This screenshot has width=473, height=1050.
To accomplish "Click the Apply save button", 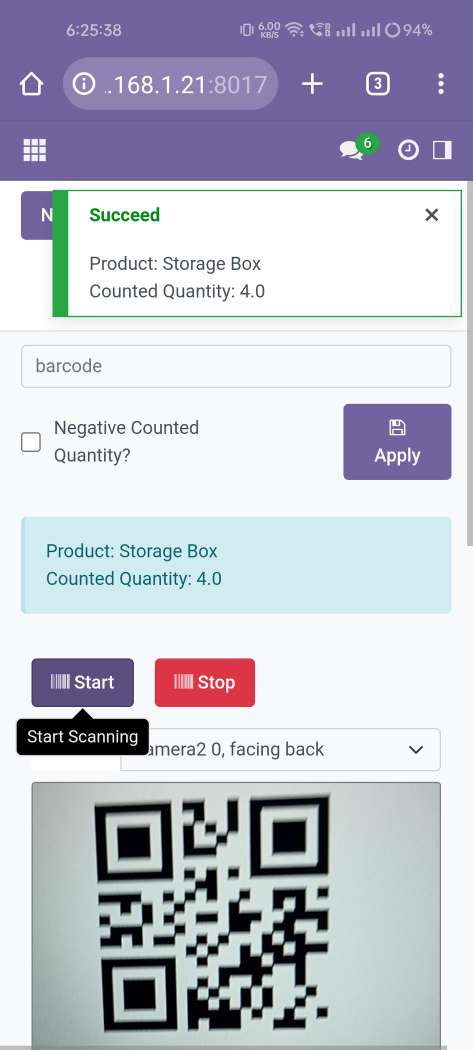I will pyautogui.click(x=397, y=442).
